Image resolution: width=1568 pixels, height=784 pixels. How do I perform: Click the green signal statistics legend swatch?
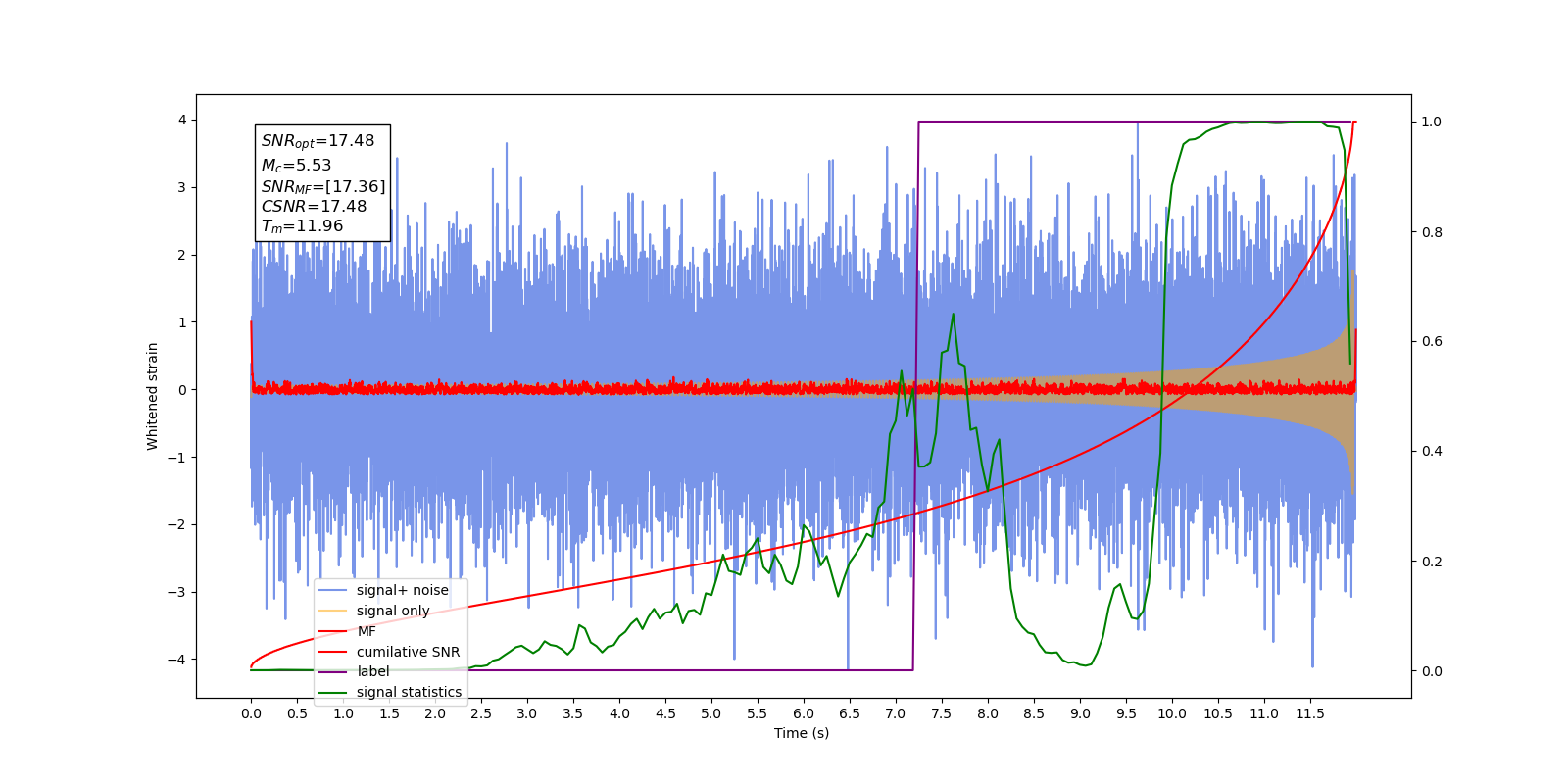tap(333, 692)
